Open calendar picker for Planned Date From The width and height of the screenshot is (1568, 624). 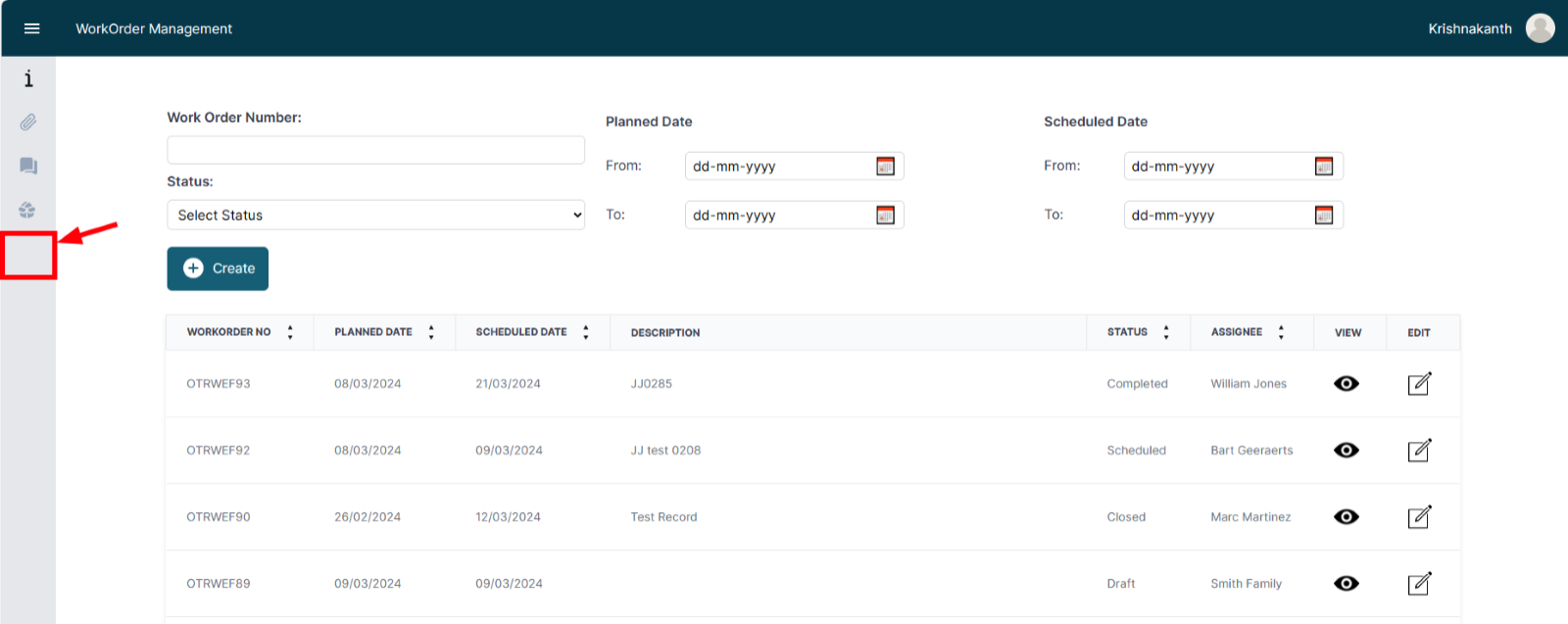885,167
